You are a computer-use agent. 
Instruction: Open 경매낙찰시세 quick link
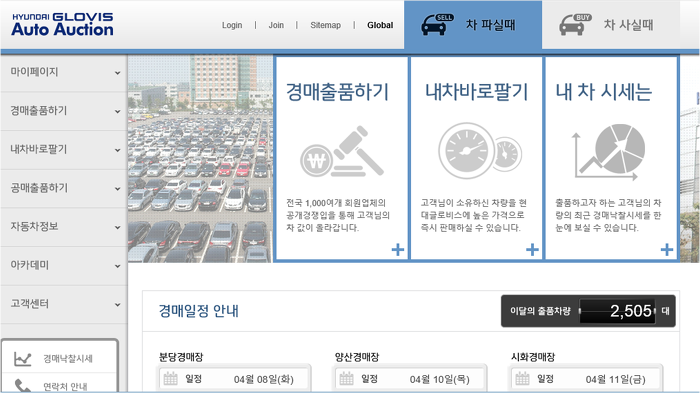(x=68, y=359)
